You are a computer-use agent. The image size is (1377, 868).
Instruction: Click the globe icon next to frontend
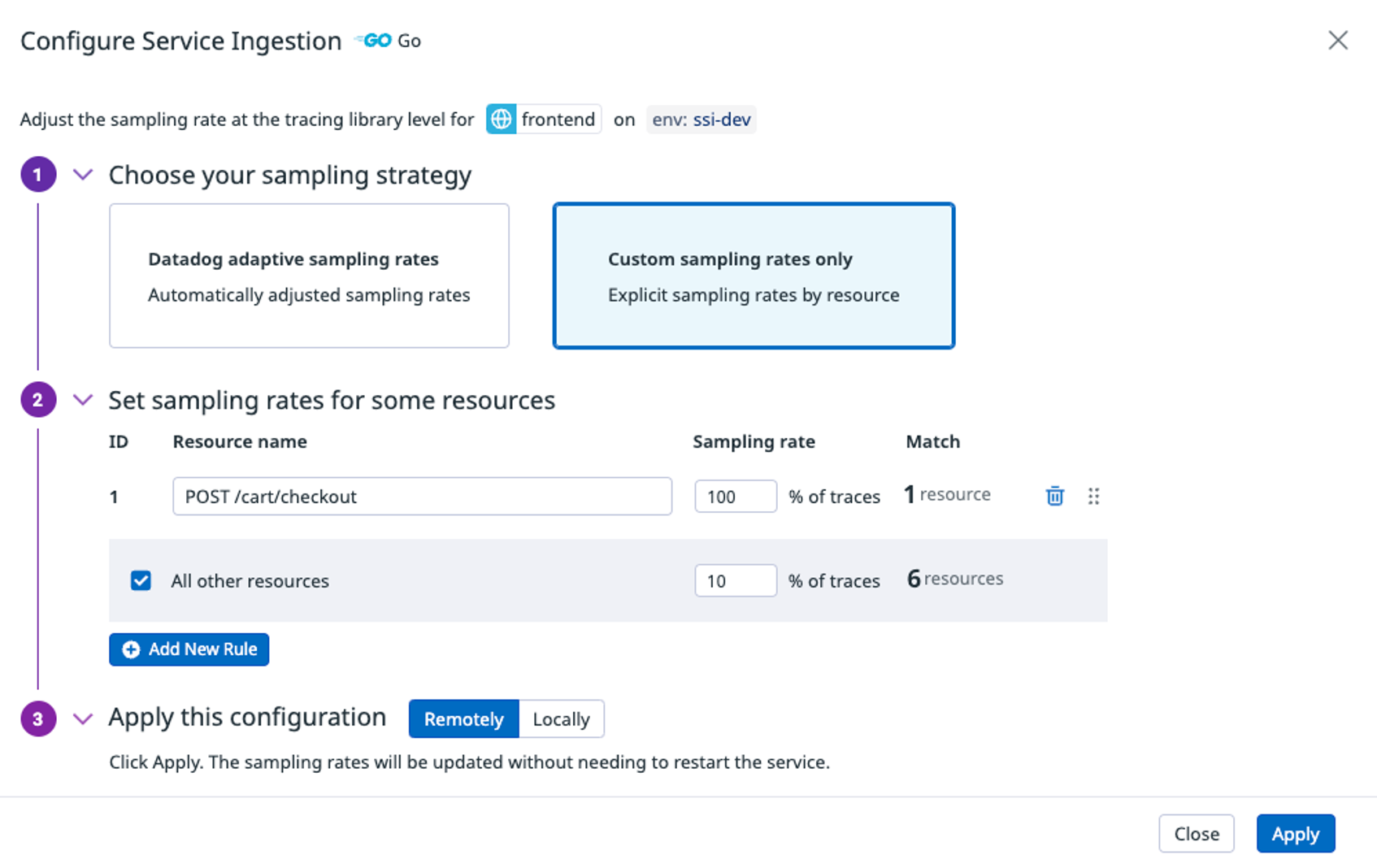click(501, 119)
